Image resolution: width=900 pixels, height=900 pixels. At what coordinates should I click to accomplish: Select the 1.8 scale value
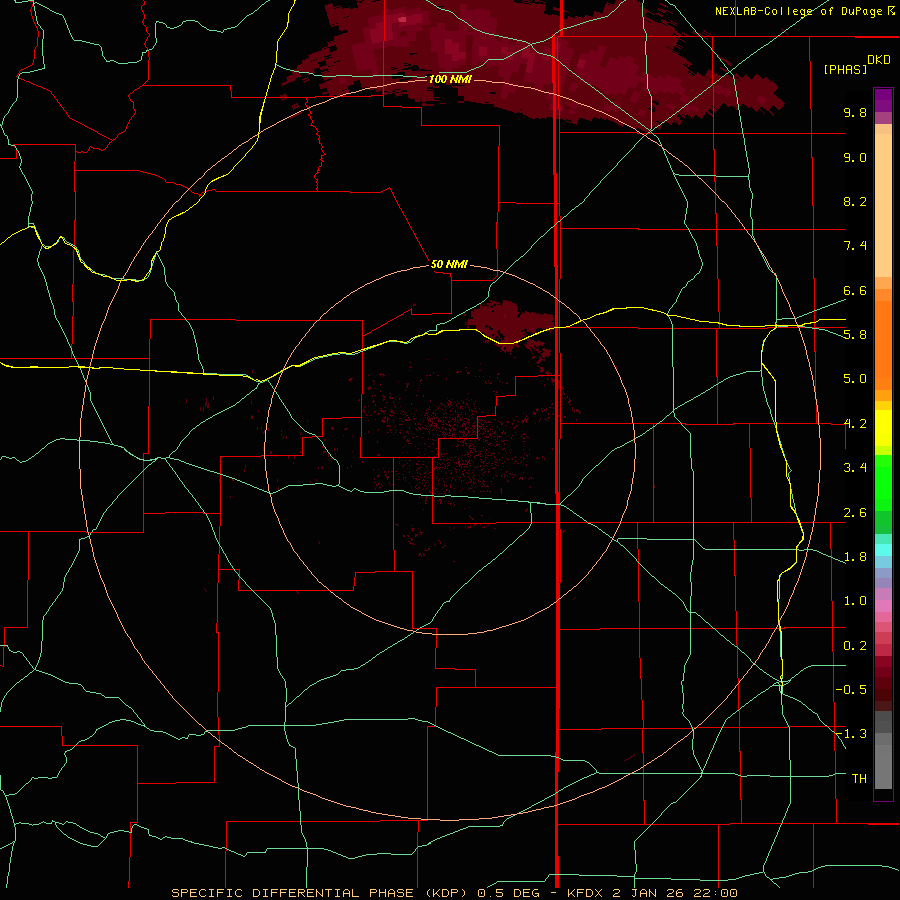[x=855, y=557]
